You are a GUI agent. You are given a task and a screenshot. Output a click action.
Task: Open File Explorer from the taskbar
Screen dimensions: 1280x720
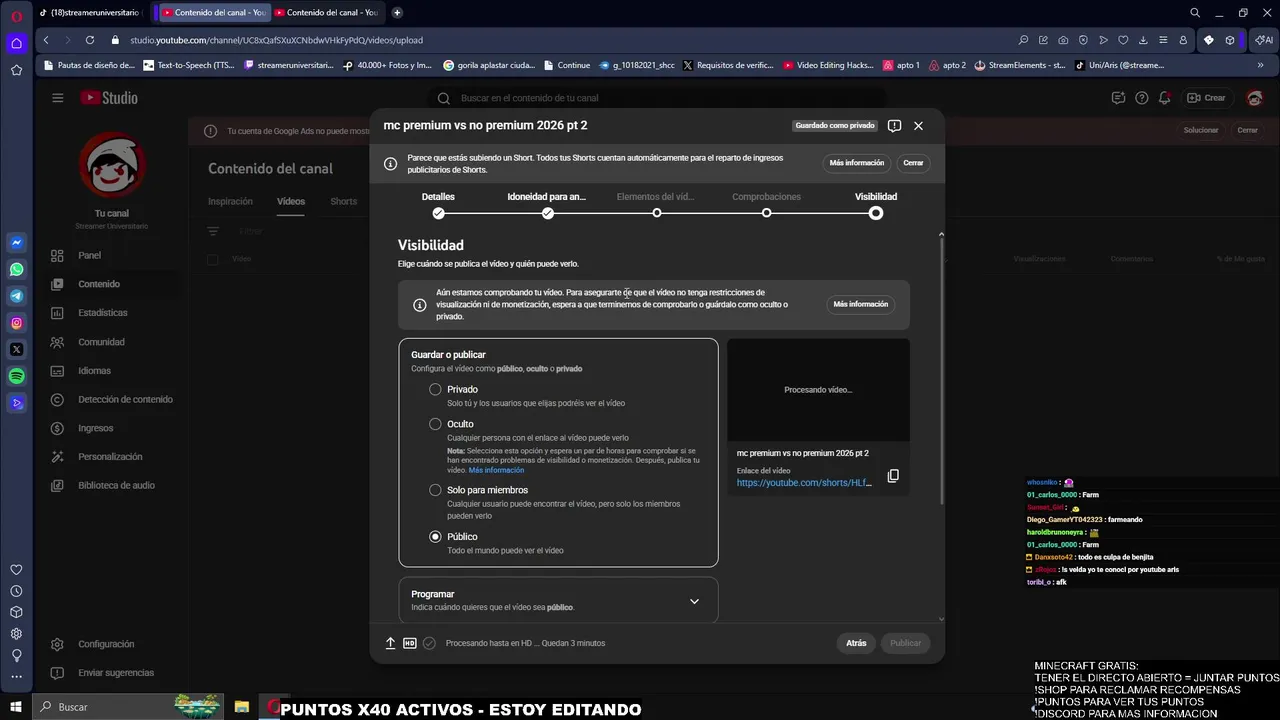click(x=242, y=707)
